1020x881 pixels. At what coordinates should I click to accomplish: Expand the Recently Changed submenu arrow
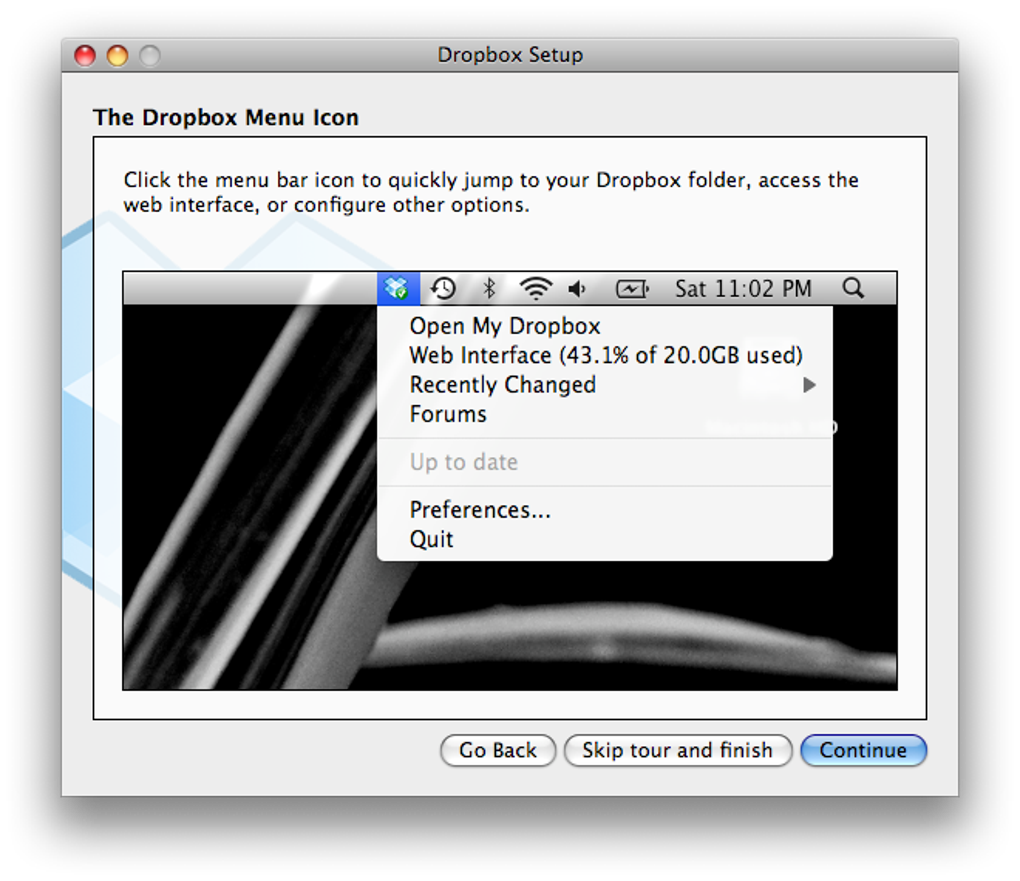click(809, 385)
